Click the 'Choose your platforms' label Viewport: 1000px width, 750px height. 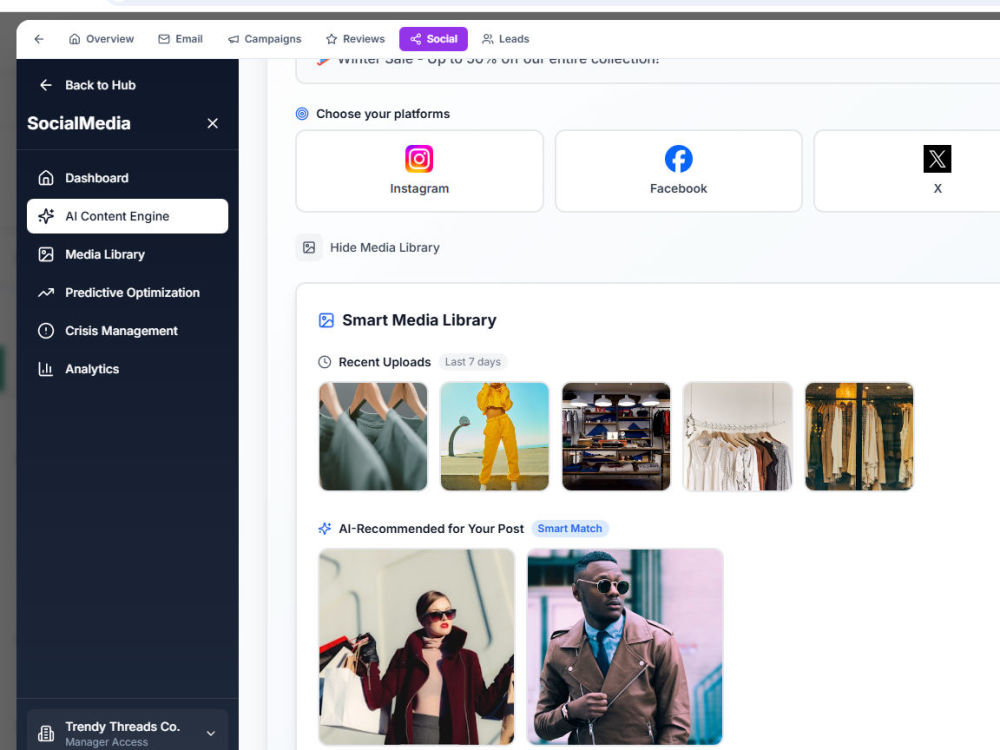tap(383, 114)
